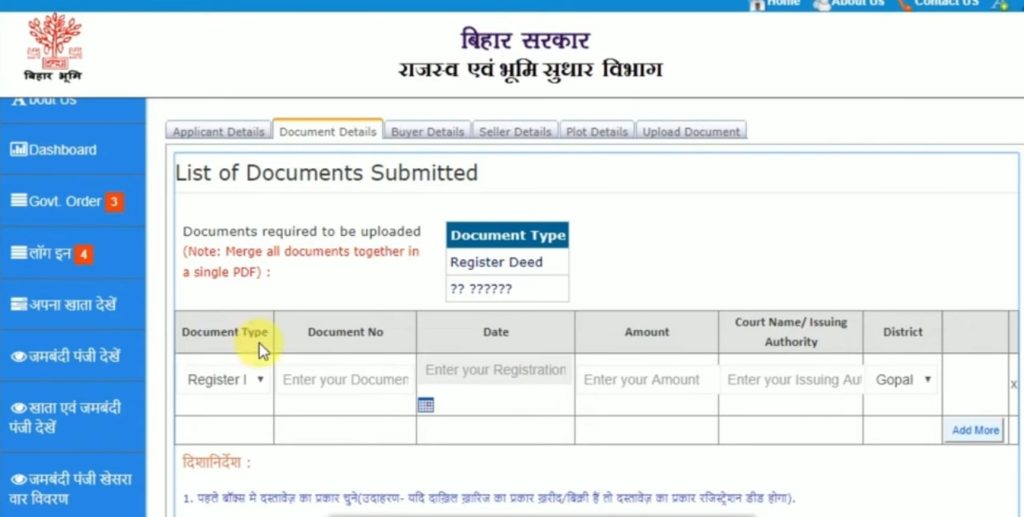1024x517 pixels.
Task: Click the About Us link in top bar
Action: tap(857, 3)
